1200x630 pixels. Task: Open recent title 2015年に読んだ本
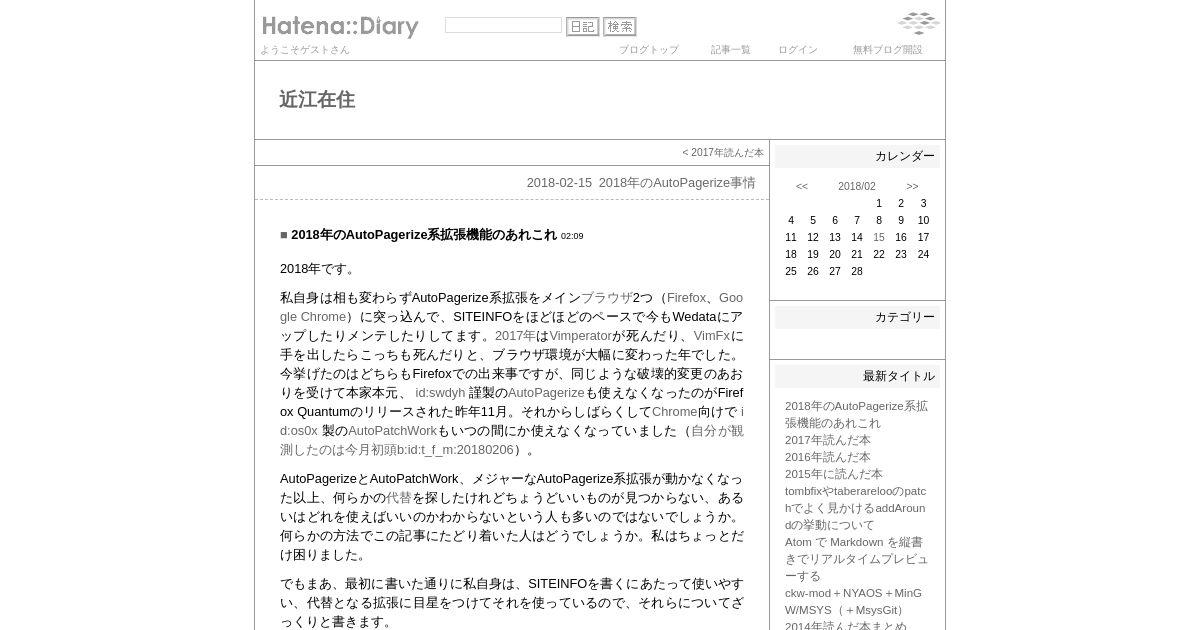point(834,474)
